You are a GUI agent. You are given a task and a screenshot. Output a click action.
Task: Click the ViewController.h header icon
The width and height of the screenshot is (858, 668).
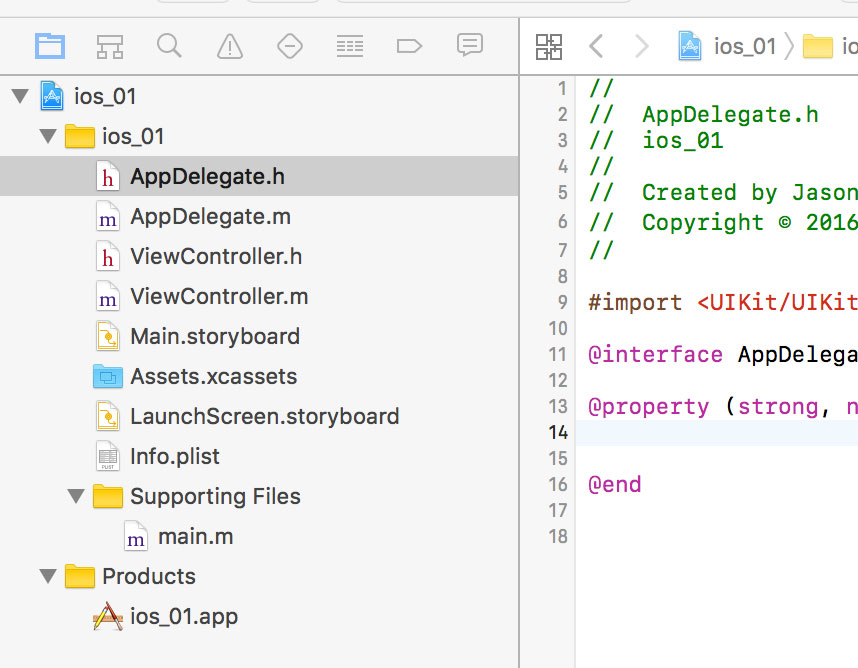click(x=108, y=256)
